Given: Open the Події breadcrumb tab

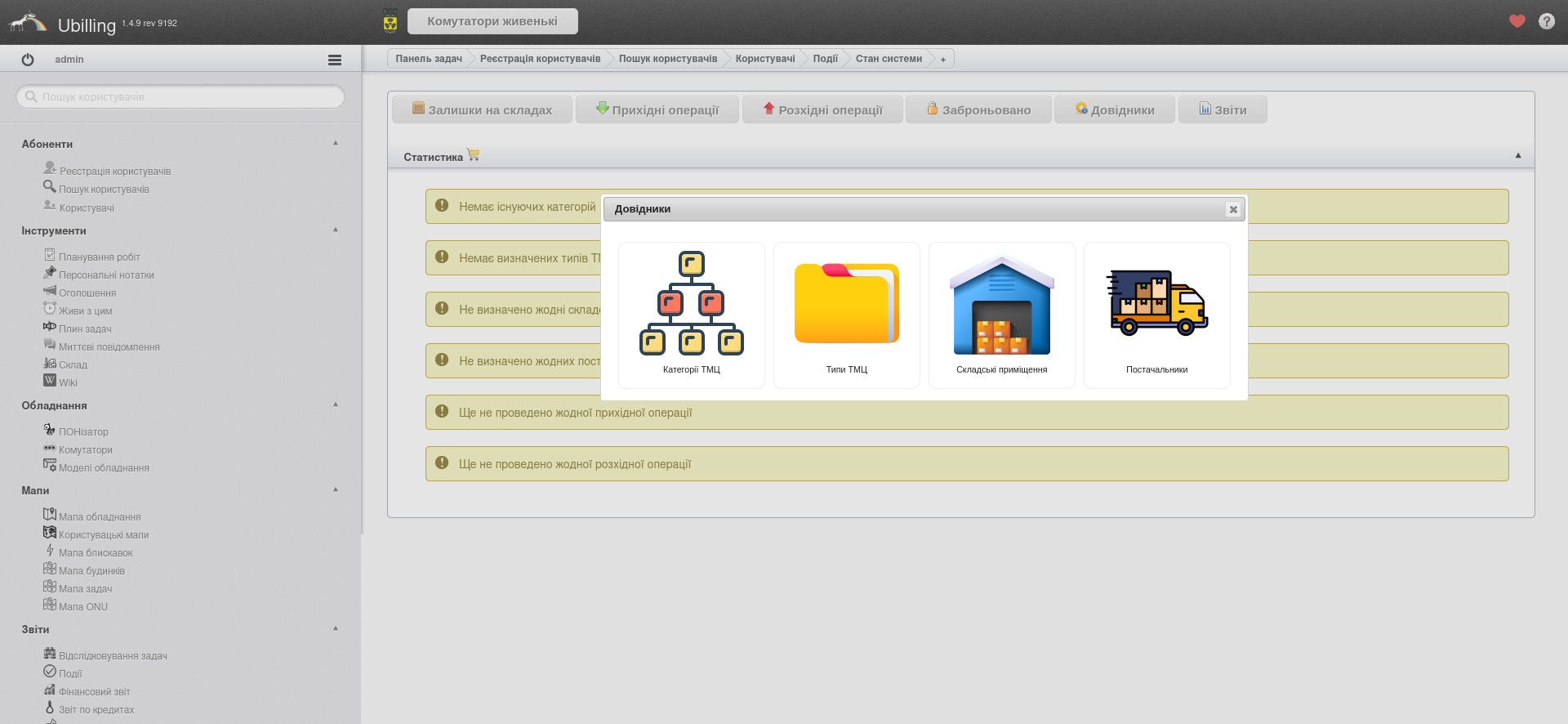Looking at the screenshot, I should (x=825, y=59).
